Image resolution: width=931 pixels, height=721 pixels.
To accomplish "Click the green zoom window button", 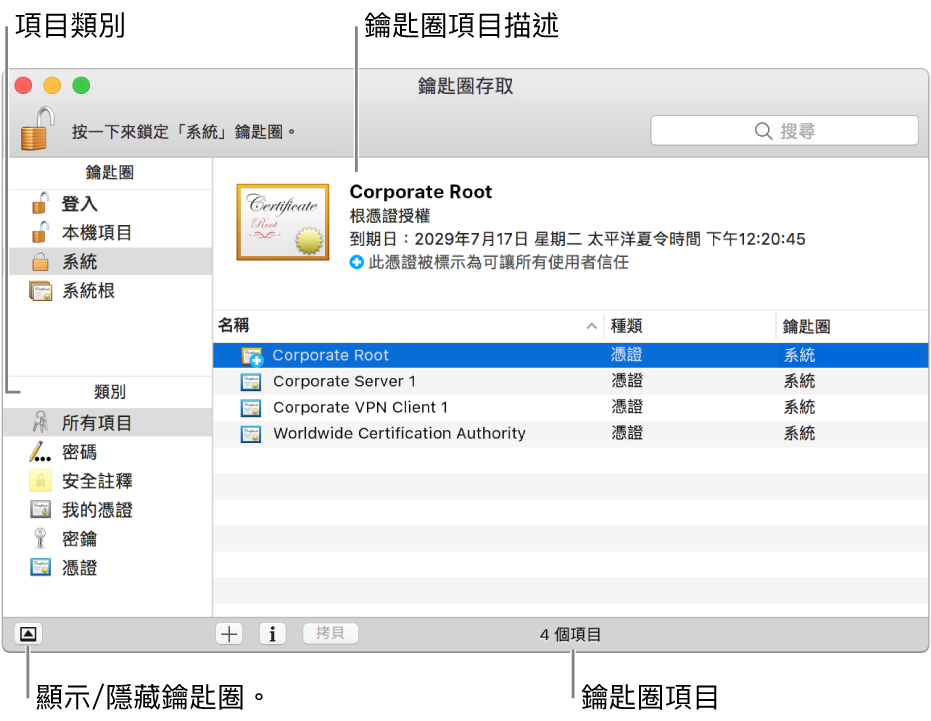I will (x=81, y=86).
